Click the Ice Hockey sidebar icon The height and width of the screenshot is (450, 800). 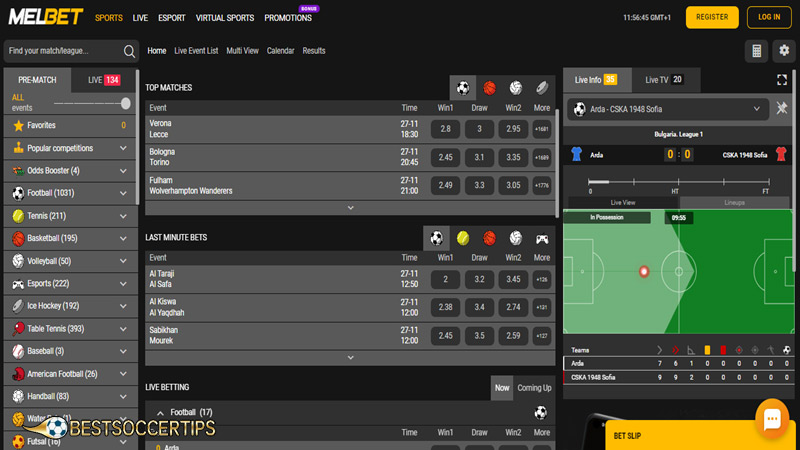point(18,306)
